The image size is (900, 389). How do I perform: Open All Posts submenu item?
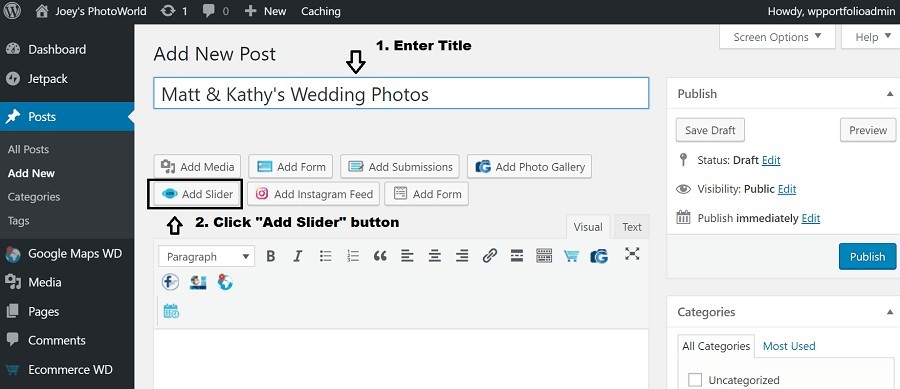point(28,149)
